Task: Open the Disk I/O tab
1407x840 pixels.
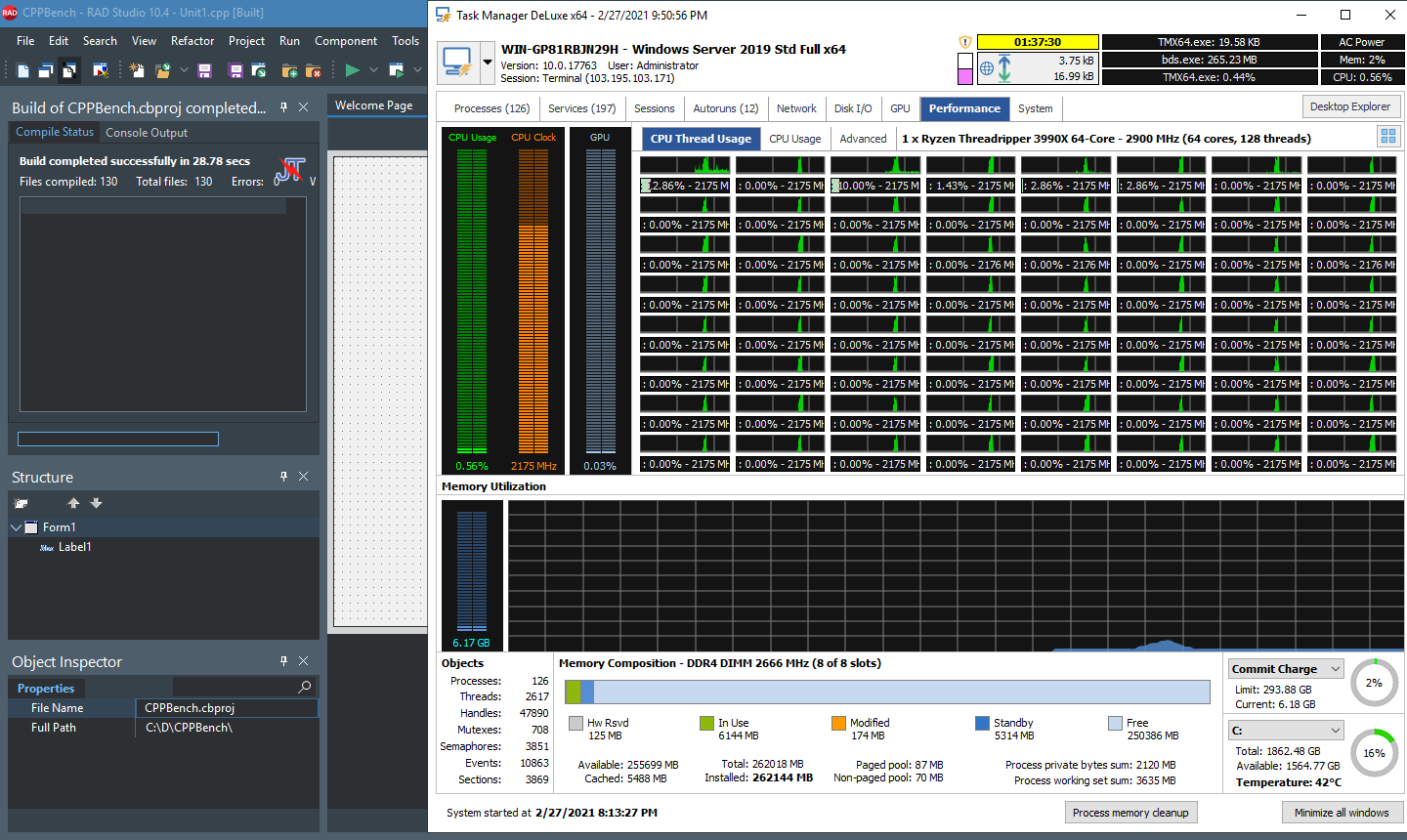Action: point(853,108)
